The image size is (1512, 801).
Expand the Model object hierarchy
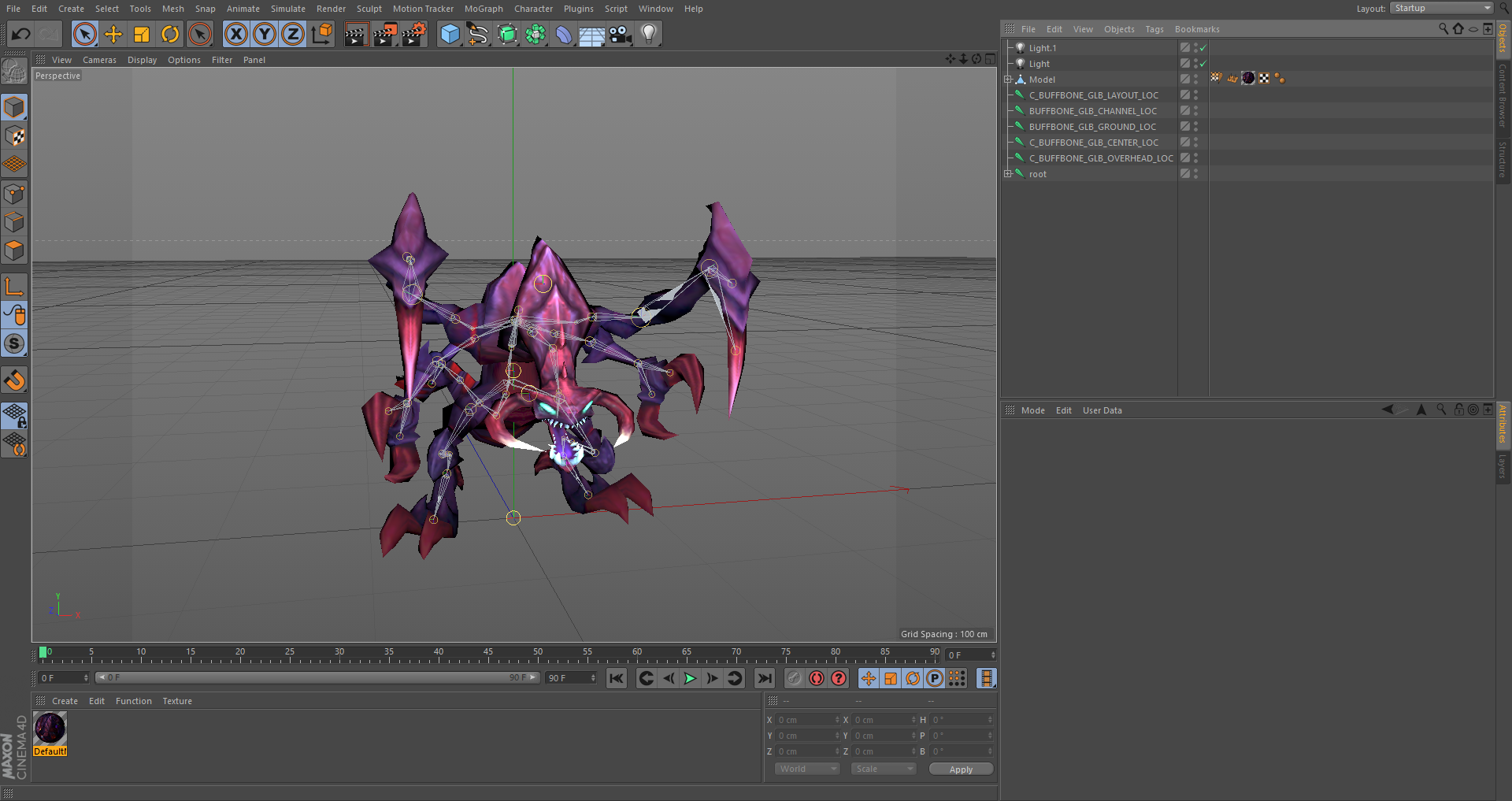pos(1008,80)
